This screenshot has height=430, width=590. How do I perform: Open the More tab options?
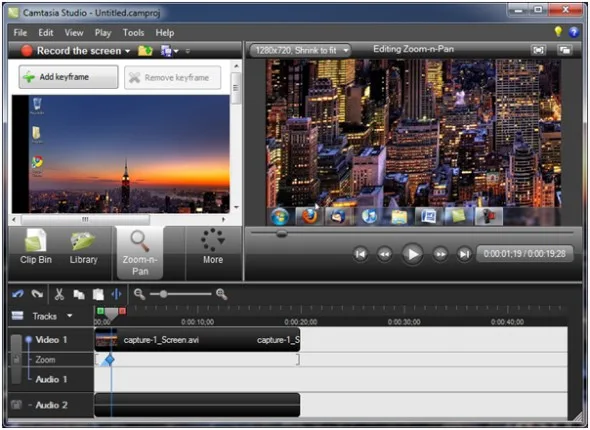point(213,247)
